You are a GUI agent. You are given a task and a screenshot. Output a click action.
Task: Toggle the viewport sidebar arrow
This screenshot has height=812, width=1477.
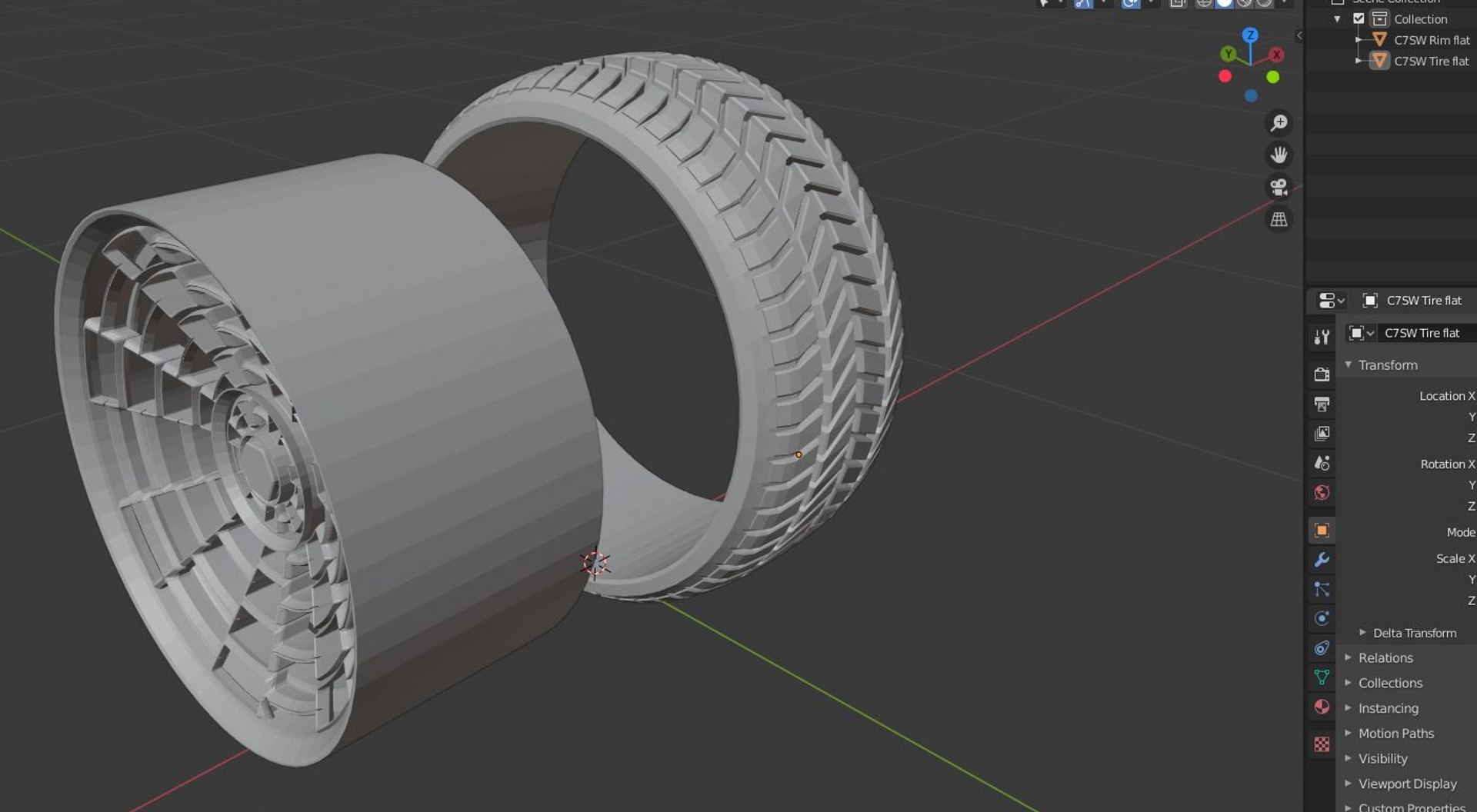click(x=1299, y=35)
